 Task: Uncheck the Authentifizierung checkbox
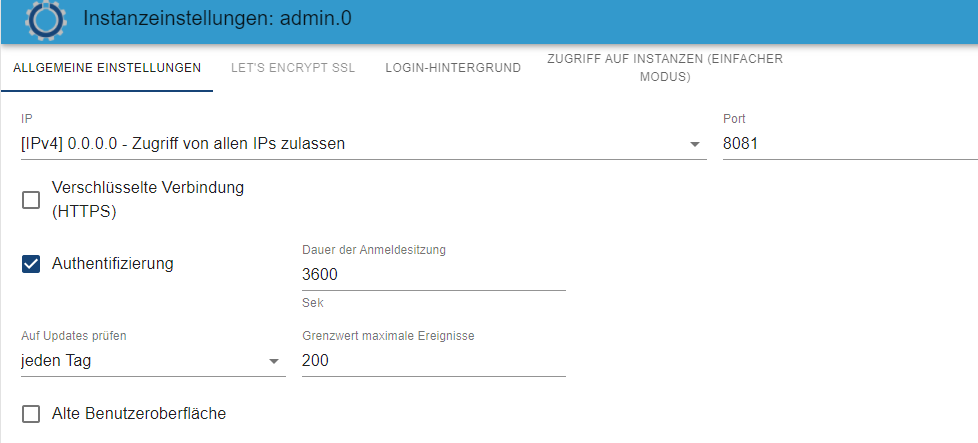(x=31, y=264)
